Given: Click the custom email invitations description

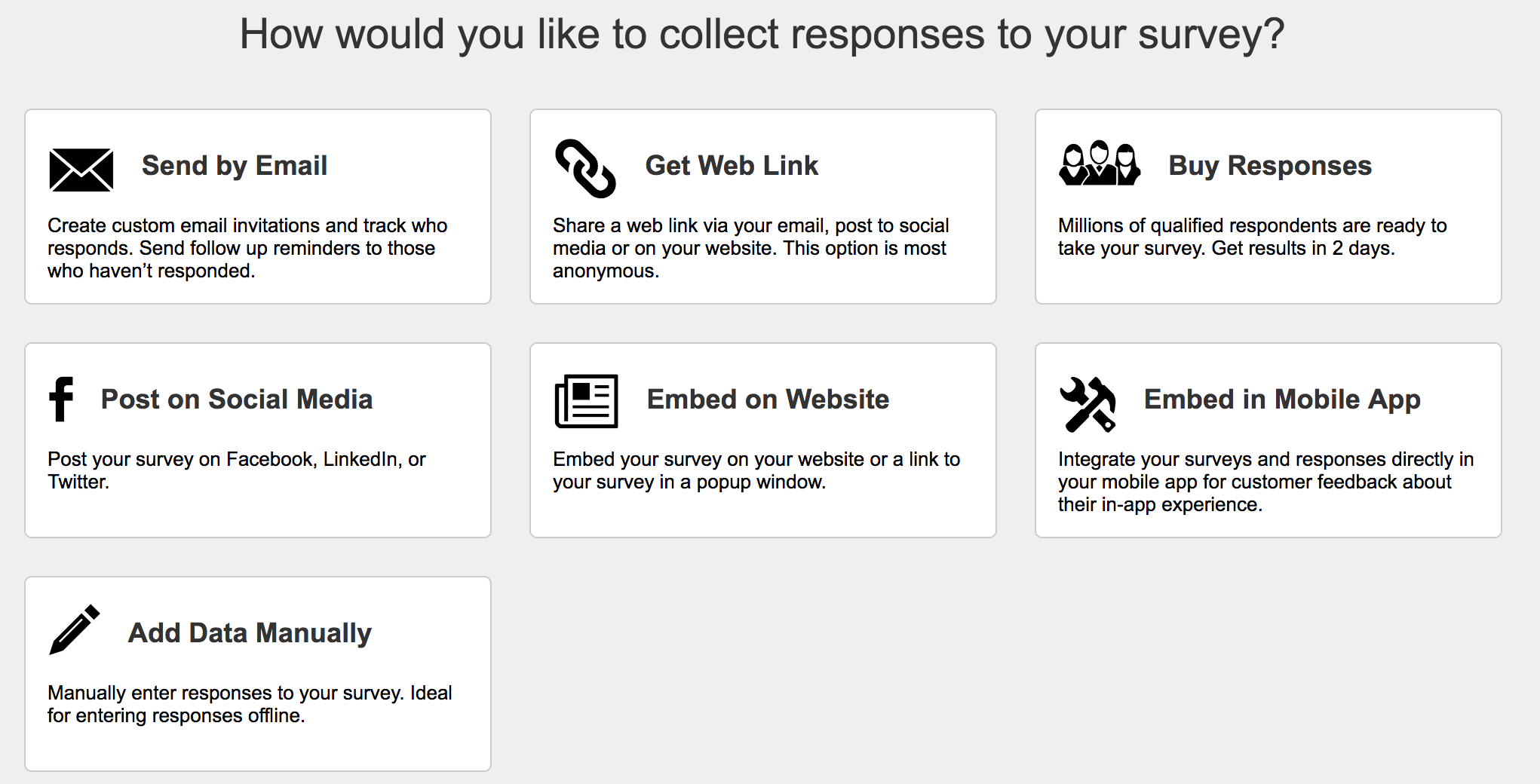Looking at the screenshot, I should click(x=247, y=248).
